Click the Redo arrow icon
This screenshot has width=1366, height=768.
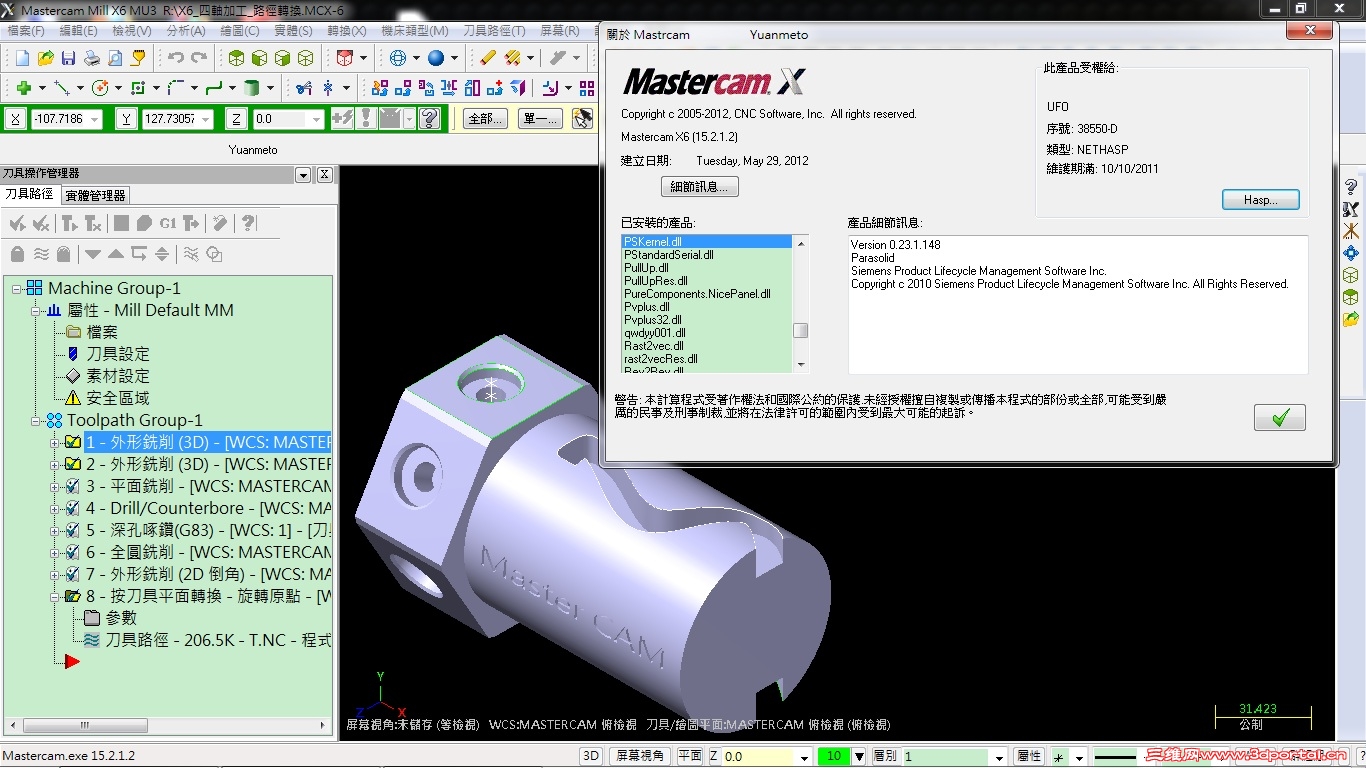[x=199, y=58]
